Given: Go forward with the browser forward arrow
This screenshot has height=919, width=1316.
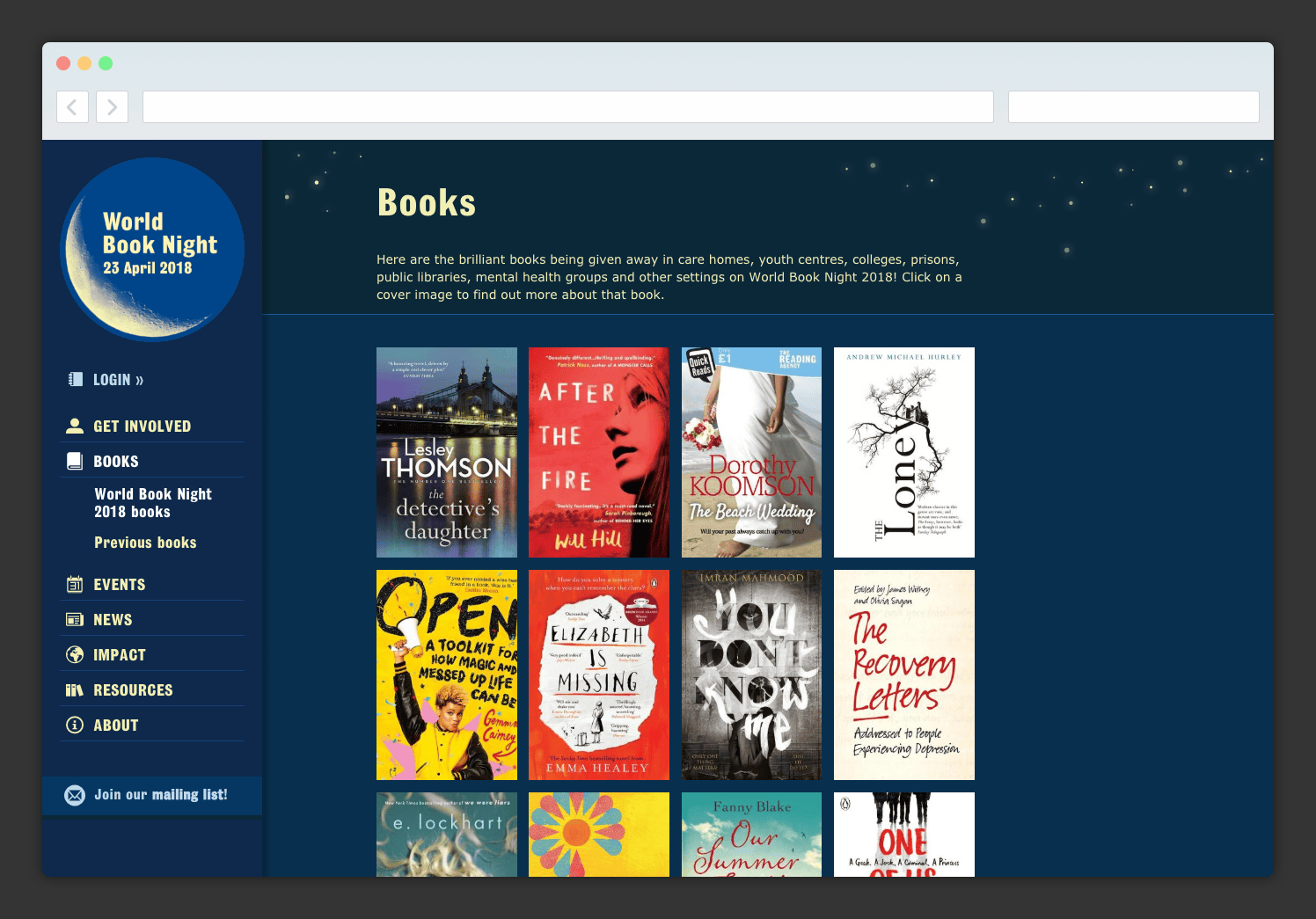Looking at the screenshot, I should pos(112,107).
